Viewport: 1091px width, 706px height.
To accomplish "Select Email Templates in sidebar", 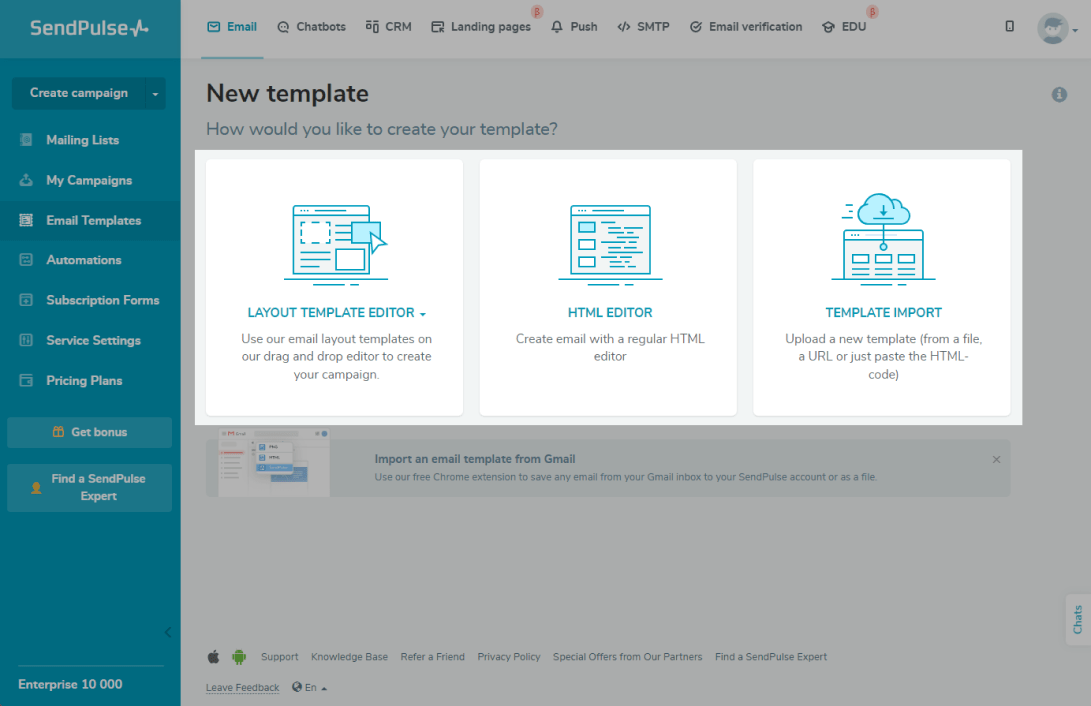I will (94, 220).
